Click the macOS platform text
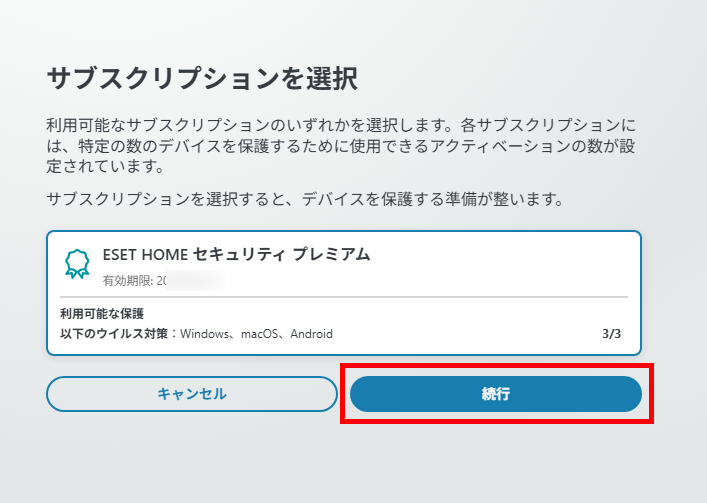Screen dimensions: 707x503 coord(263,334)
